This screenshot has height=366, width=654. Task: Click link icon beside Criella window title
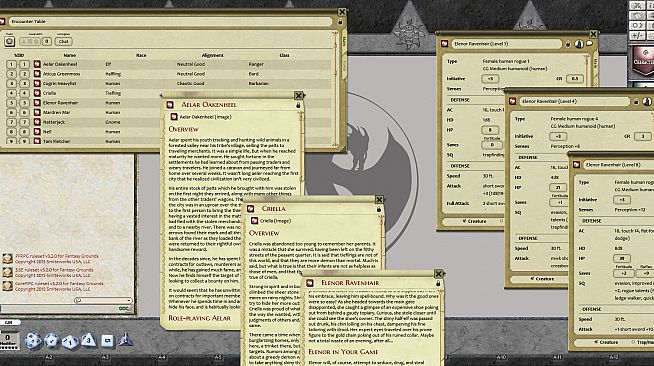point(251,208)
